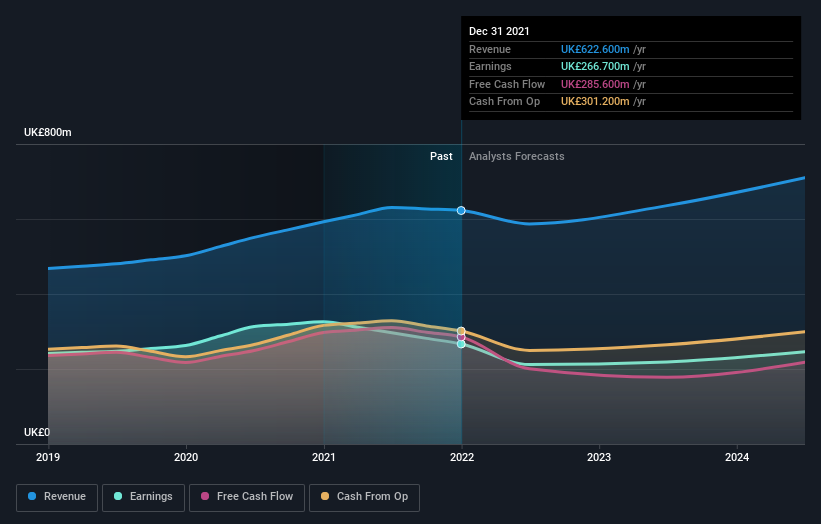Select the Free Cash Flow marker at 2022
The height and width of the screenshot is (524, 821).
(x=461, y=337)
